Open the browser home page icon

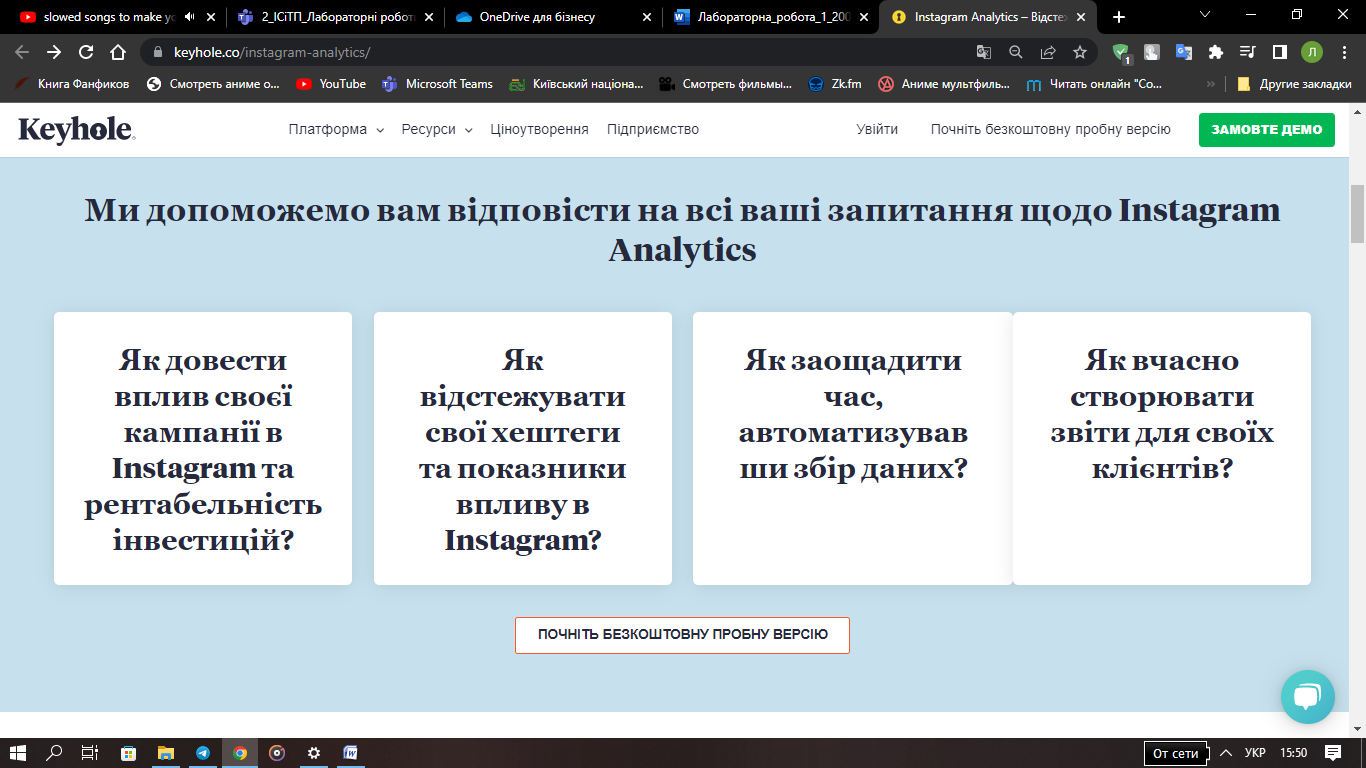[118, 52]
